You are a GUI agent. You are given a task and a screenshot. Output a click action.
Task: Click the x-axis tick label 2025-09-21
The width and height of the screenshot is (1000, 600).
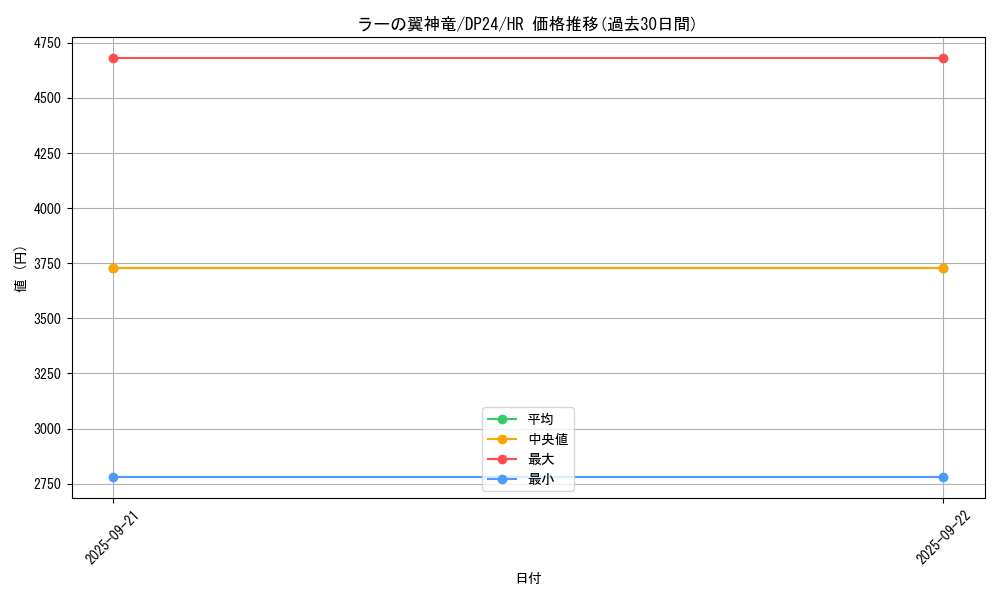(112, 538)
